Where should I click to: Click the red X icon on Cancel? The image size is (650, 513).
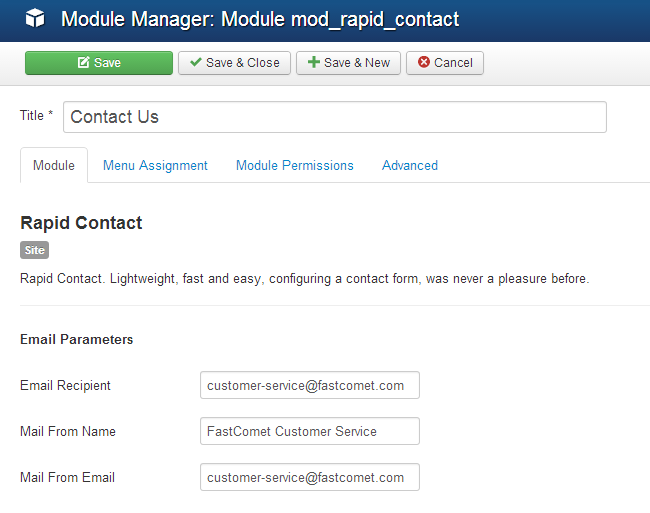423,63
